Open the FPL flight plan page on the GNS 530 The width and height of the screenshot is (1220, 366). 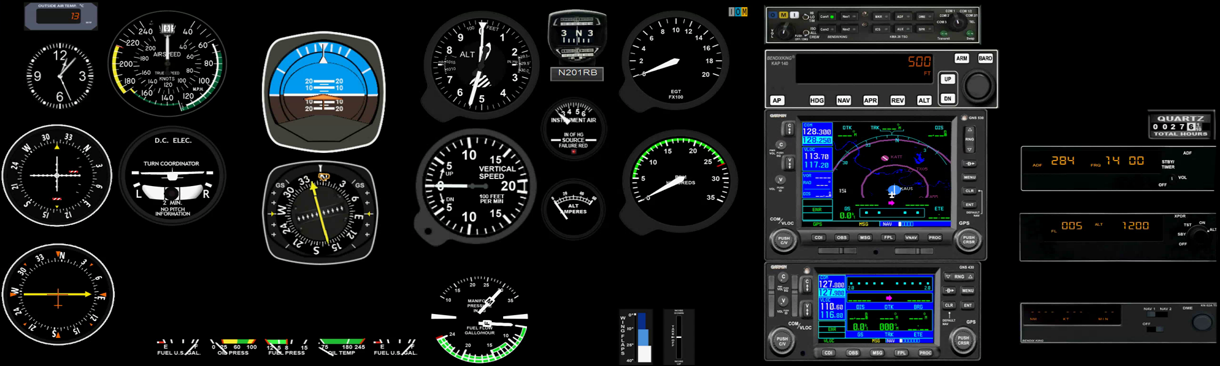[888, 237]
